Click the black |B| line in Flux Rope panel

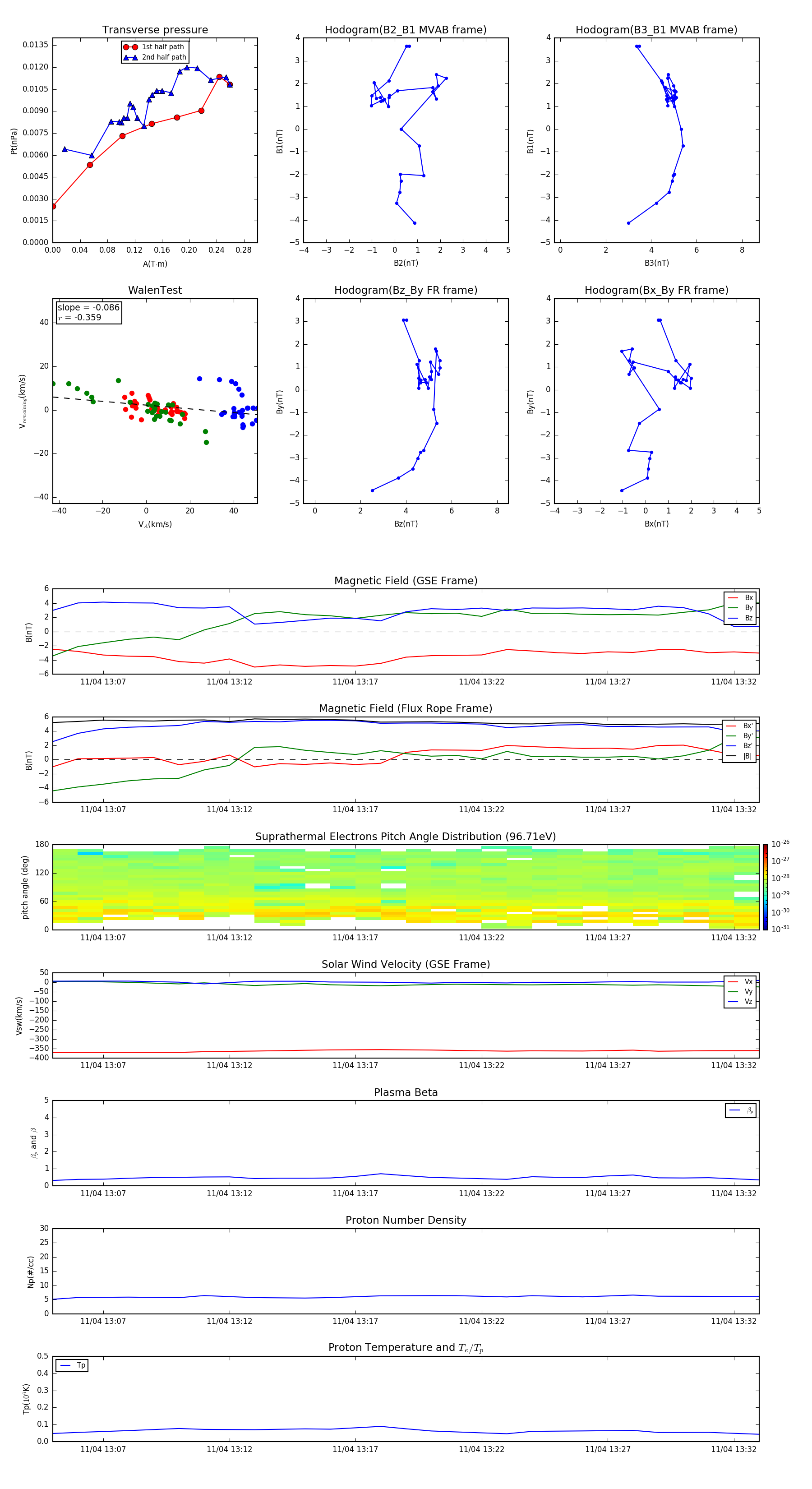pos(406,721)
